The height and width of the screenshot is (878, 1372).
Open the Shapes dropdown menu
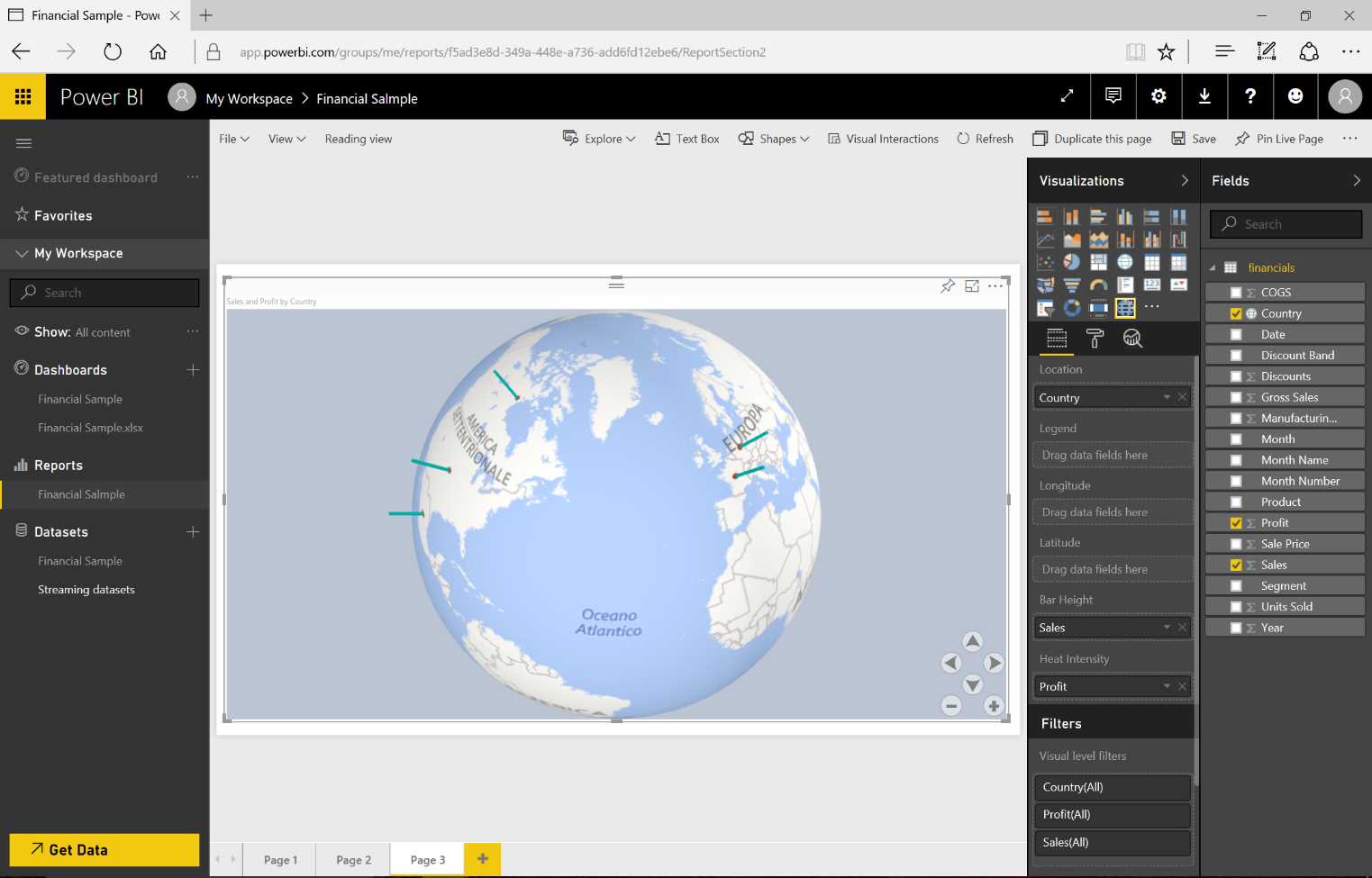pyautogui.click(x=774, y=139)
